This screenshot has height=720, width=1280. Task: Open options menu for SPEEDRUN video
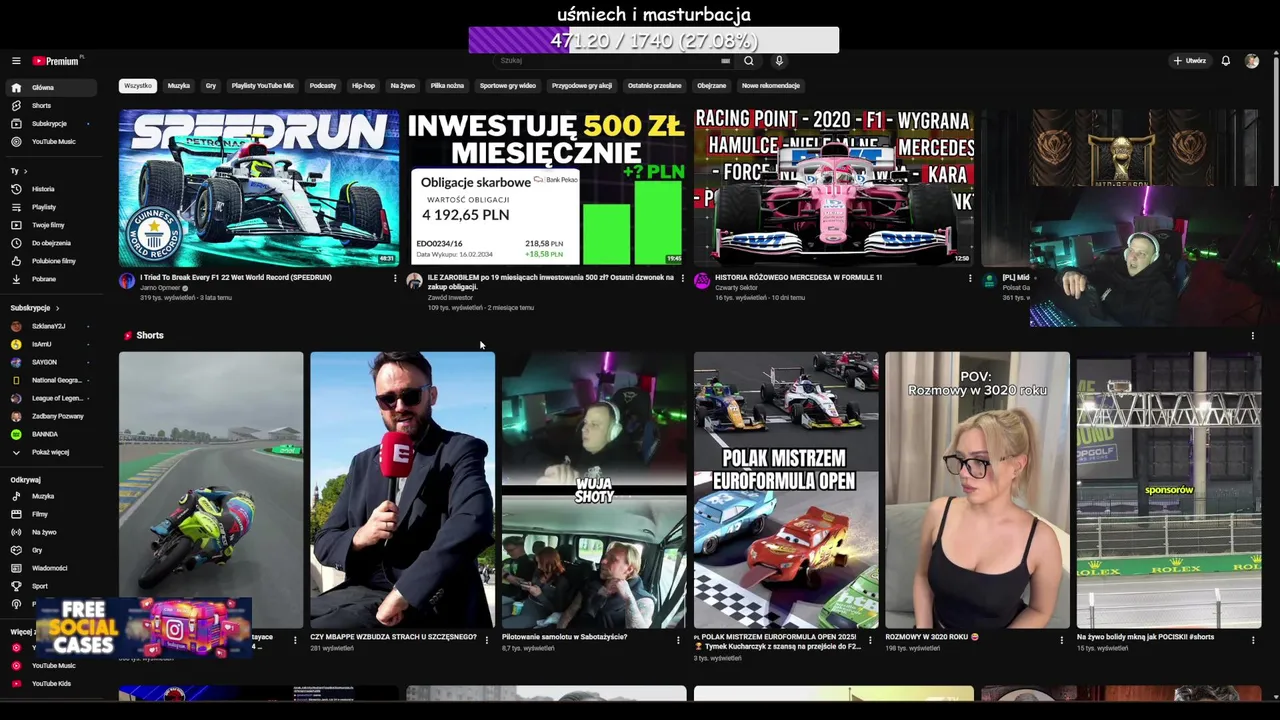[x=395, y=278]
